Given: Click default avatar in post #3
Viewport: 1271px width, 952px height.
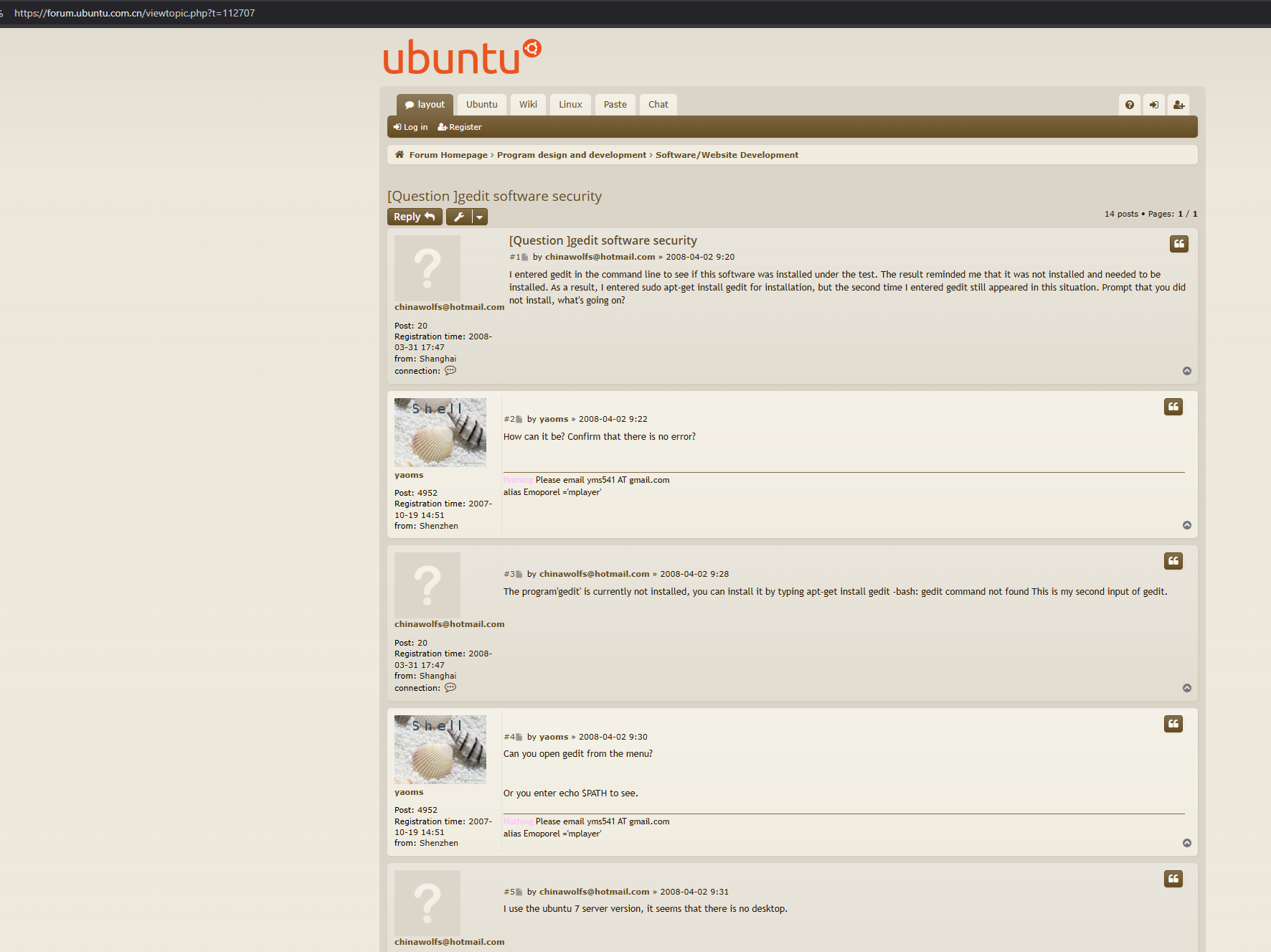Looking at the screenshot, I should pos(427,585).
